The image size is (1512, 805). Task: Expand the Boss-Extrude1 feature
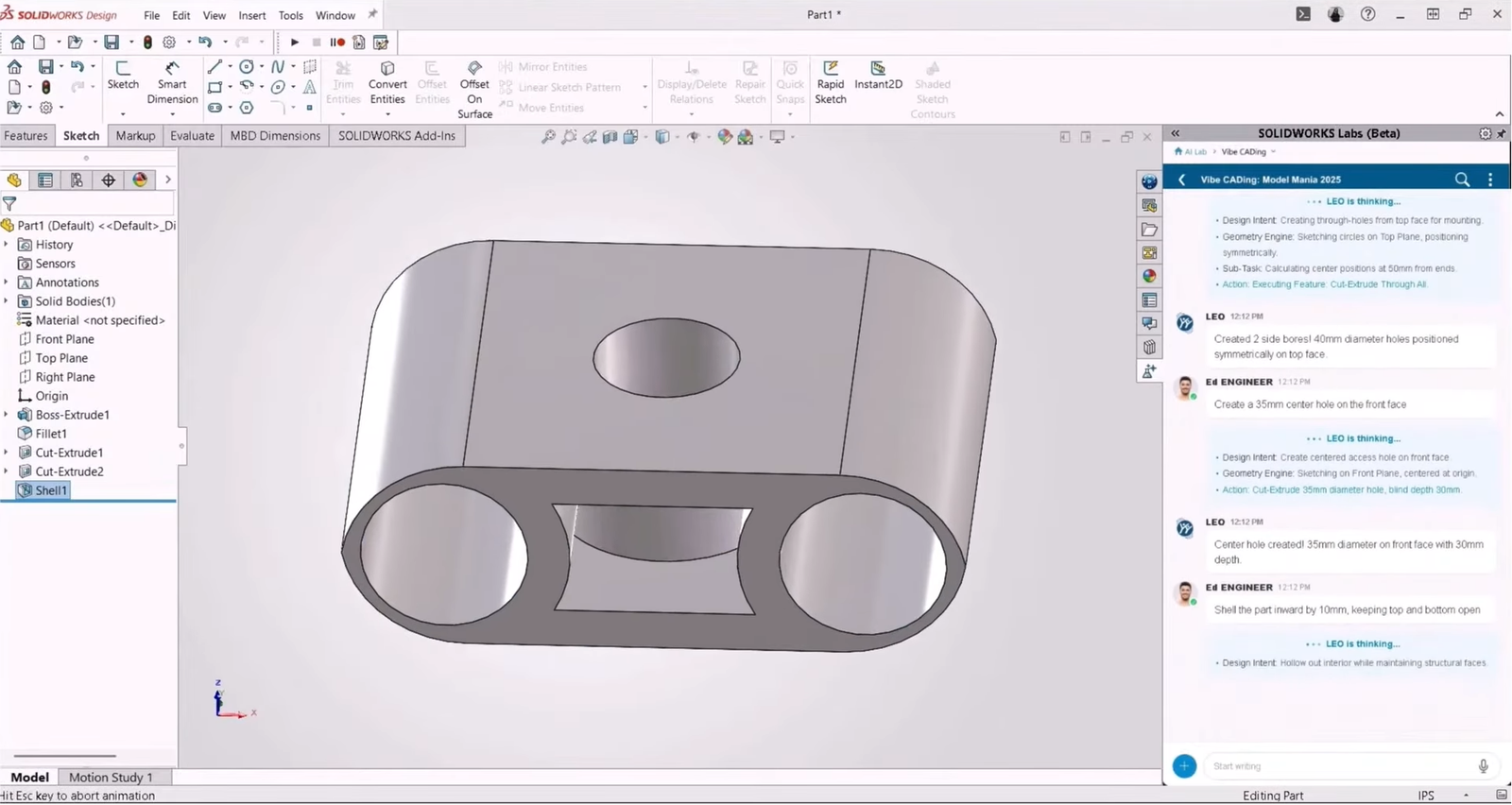coord(7,415)
